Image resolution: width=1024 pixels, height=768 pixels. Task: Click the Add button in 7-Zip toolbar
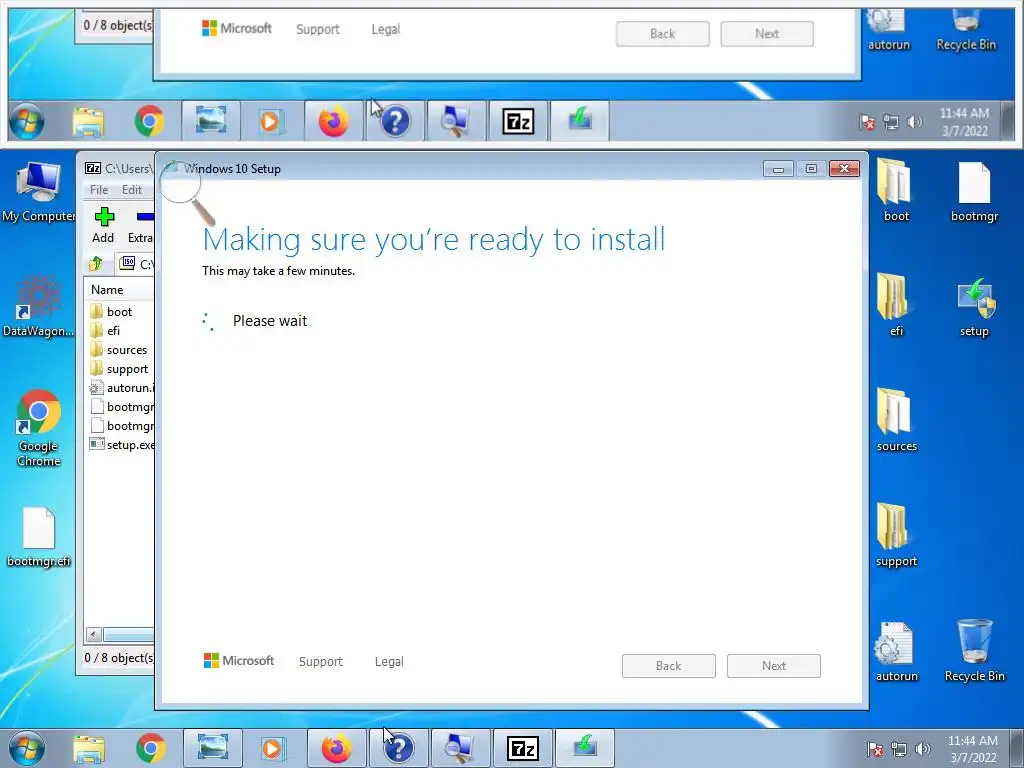(x=103, y=225)
